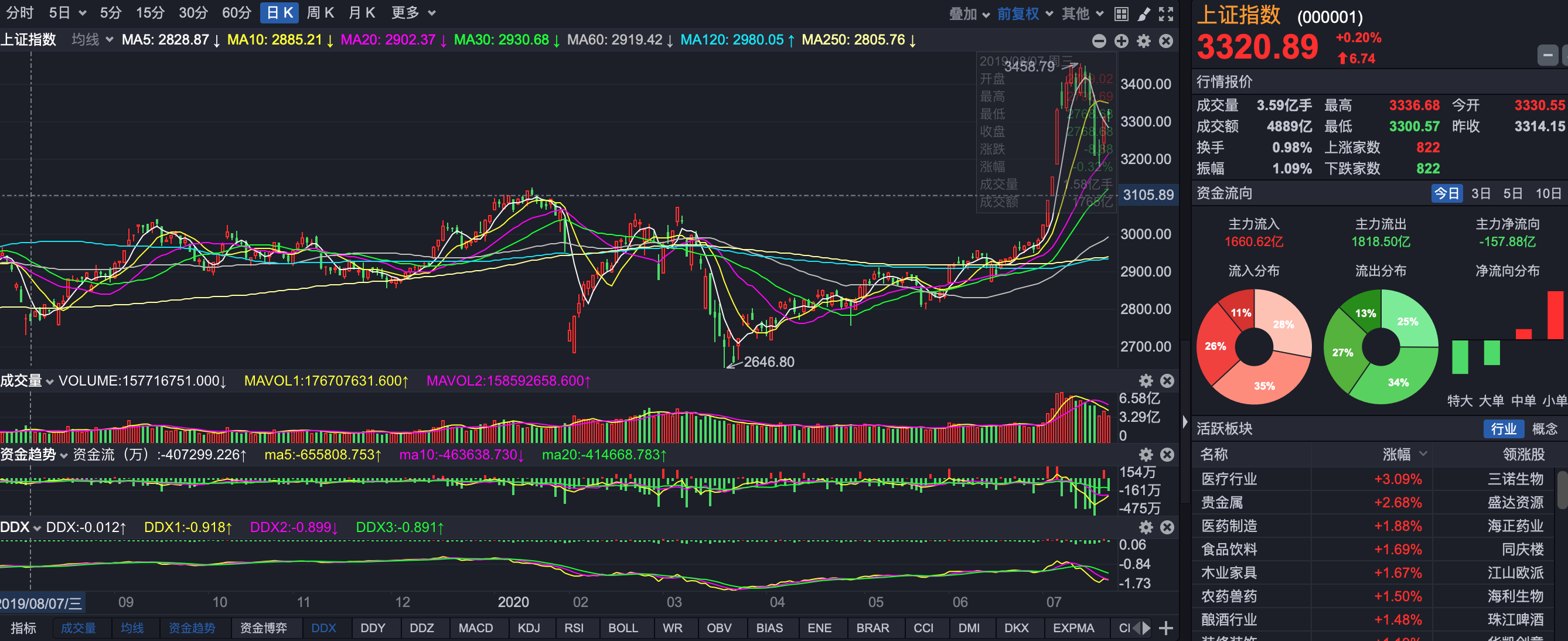The image size is (1568, 641).
Task: Select 概念 active sector filter
Action: tap(1544, 428)
